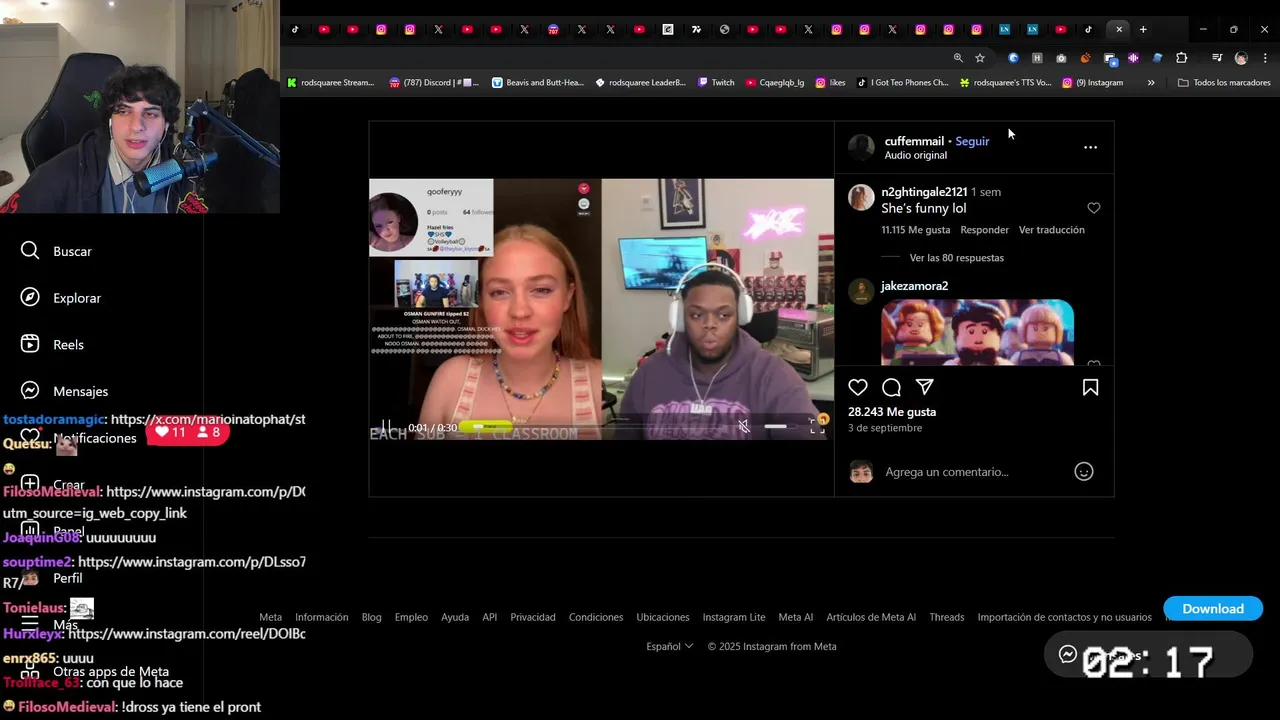Click the 11.115 Me gusta comment likes
Image resolution: width=1280 pixels, height=720 pixels.
[x=915, y=230]
